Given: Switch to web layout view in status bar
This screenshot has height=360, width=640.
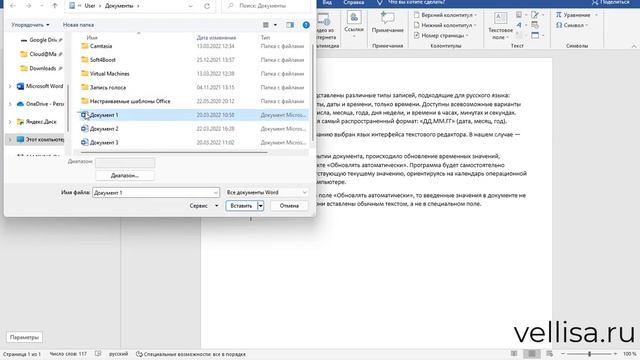Looking at the screenshot, I should (550, 353).
